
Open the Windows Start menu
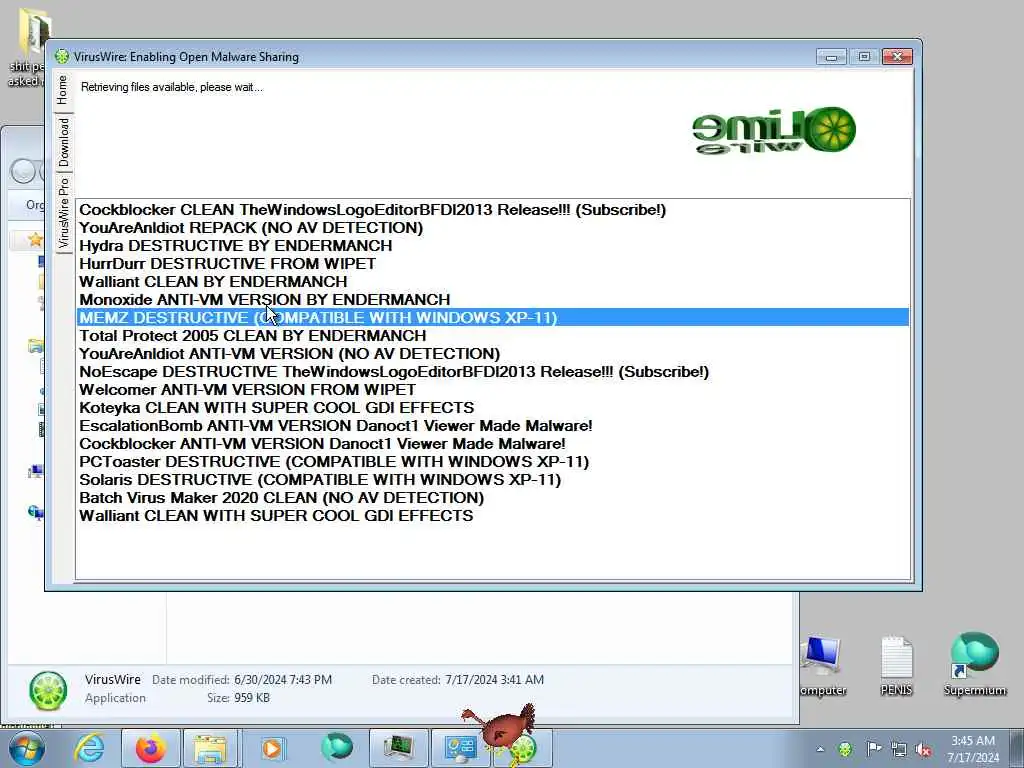point(27,748)
